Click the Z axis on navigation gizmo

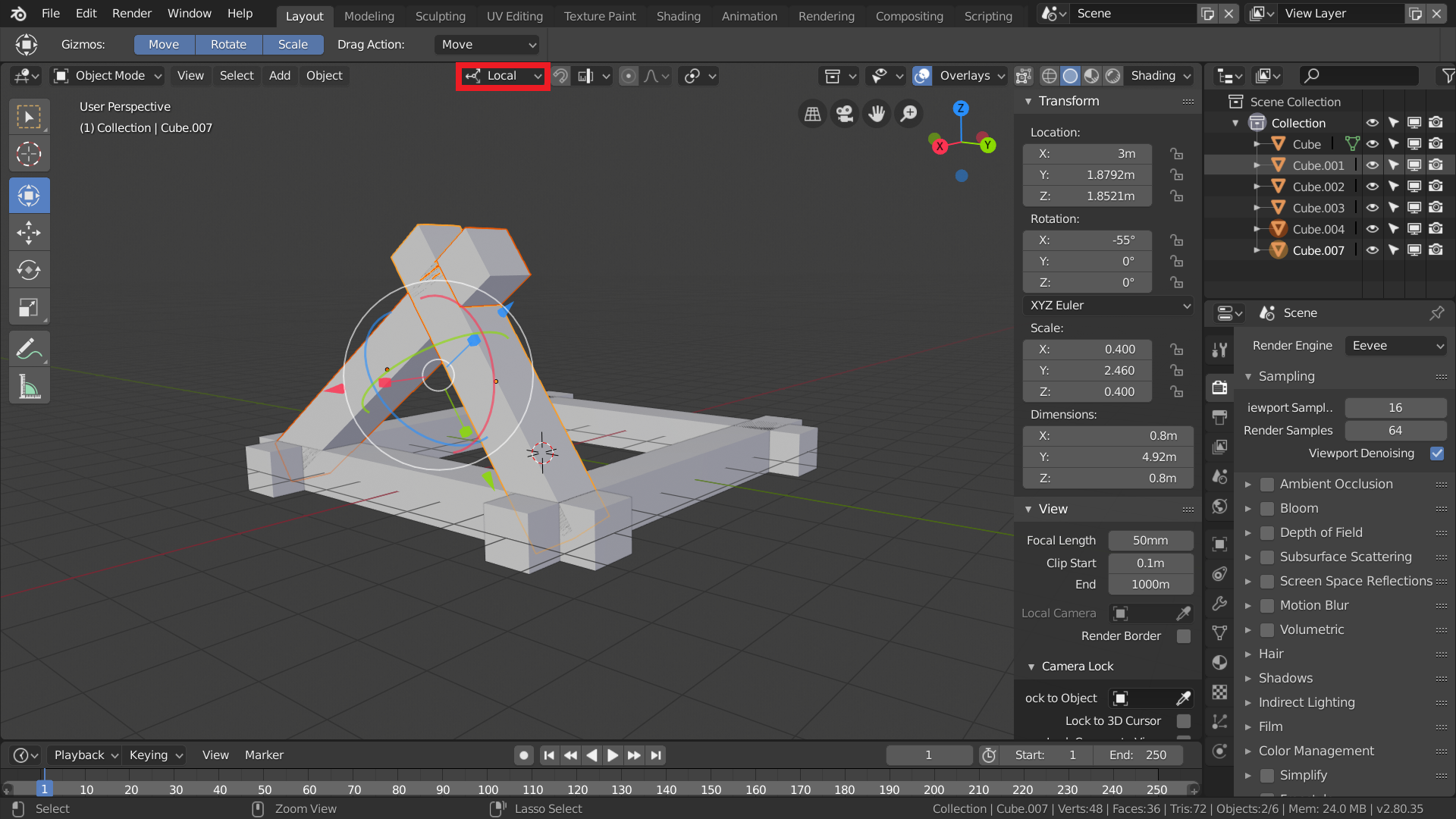click(x=961, y=108)
